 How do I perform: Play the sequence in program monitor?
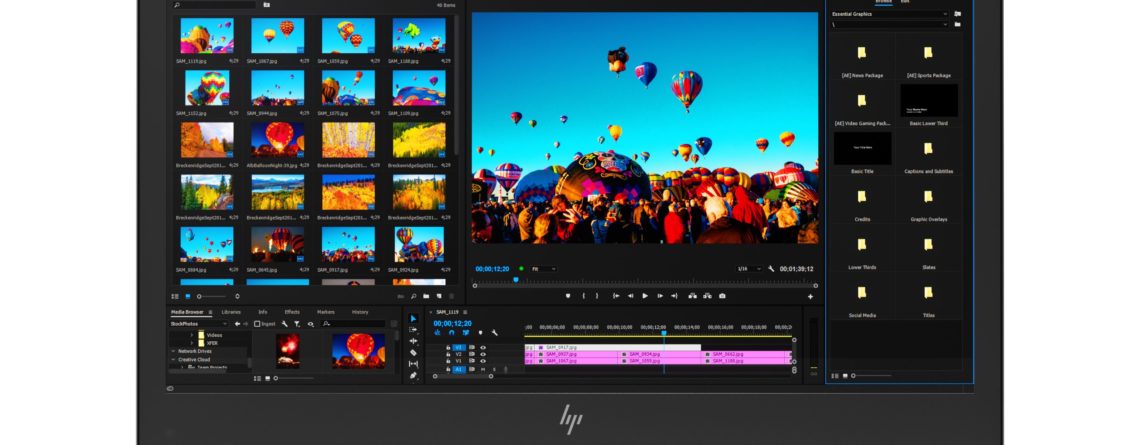[645, 296]
